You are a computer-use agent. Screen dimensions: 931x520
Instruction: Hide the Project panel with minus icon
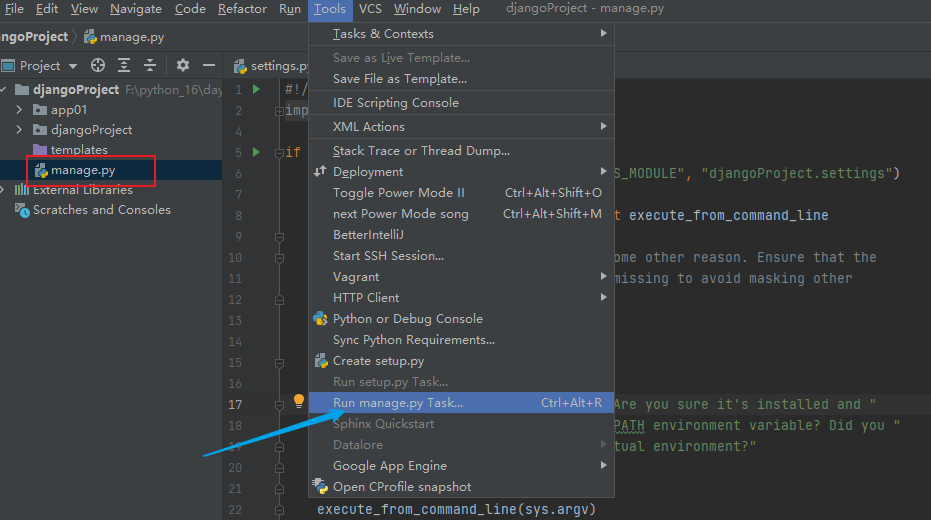208,65
